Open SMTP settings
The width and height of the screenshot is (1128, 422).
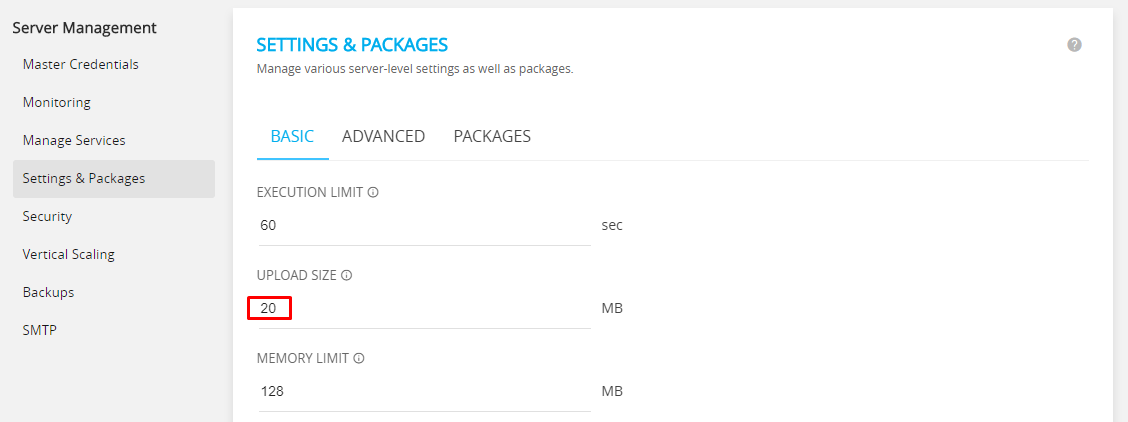pyautogui.click(x=40, y=331)
